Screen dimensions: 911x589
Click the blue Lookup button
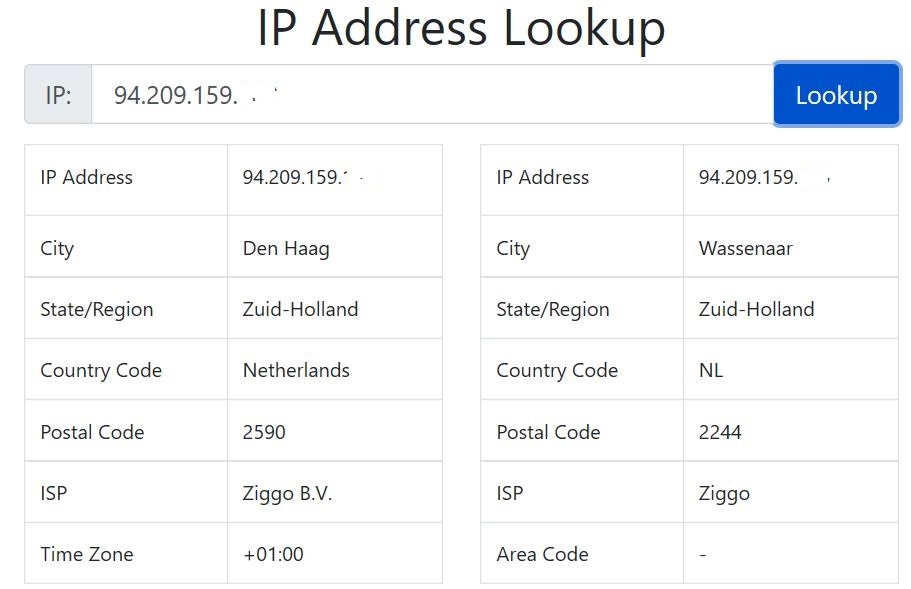click(836, 95)
